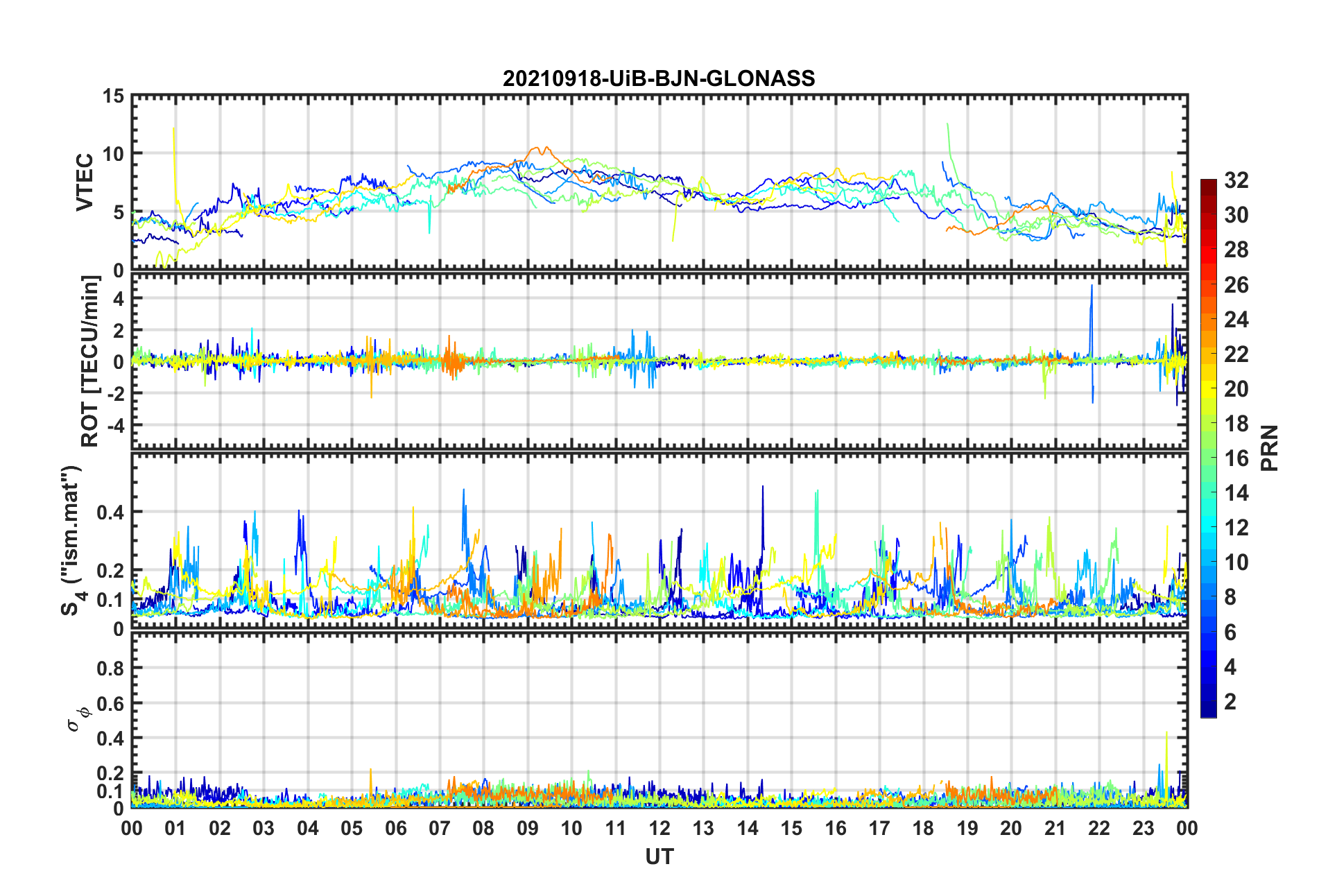Select hour tick "01" on the UT axis
This screenshot has height=896, width=1319.
pyautogui.click(x=176, y=828)
